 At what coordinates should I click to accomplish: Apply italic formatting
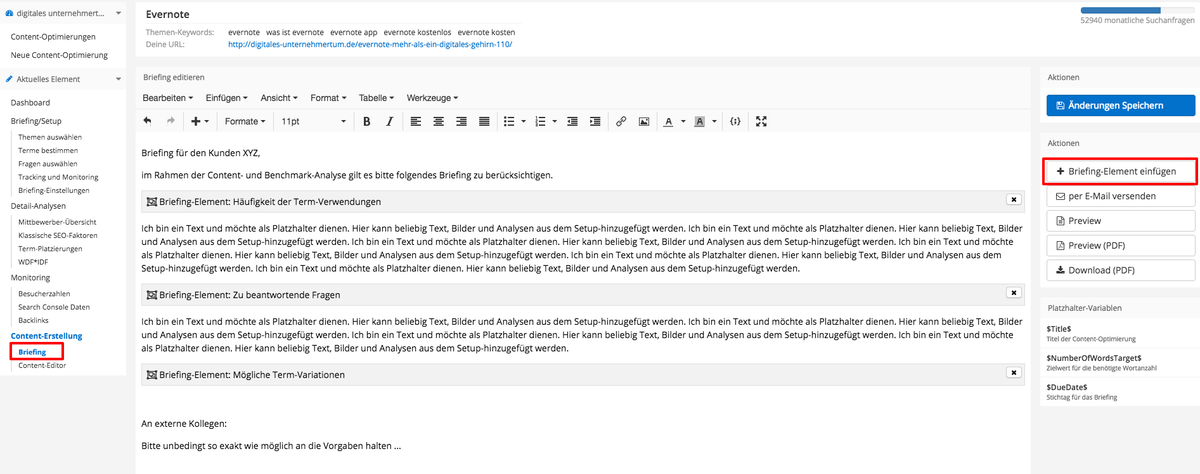click(x=389, y=121)
